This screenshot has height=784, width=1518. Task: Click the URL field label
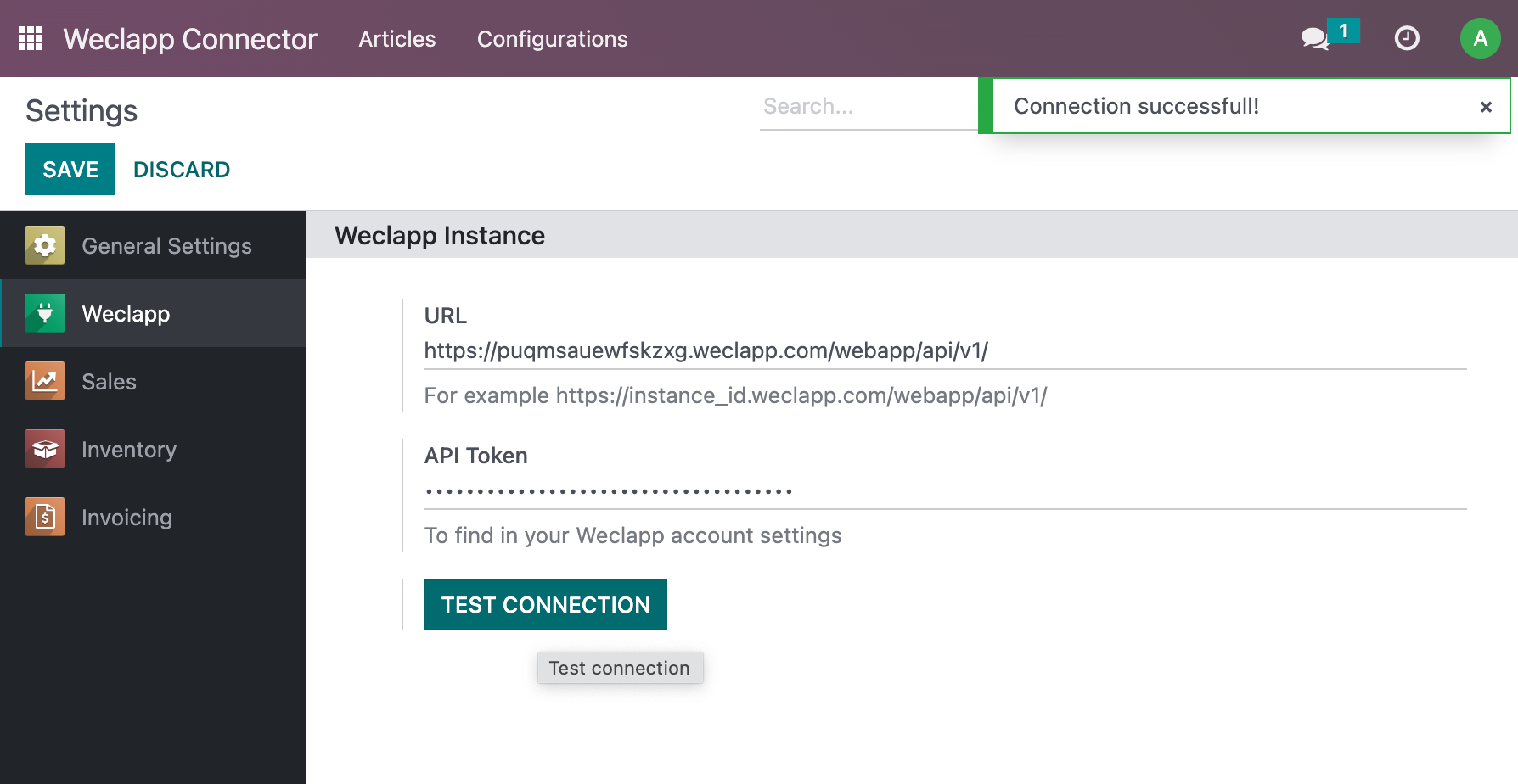pyautogui.click(x=446, y=316)
